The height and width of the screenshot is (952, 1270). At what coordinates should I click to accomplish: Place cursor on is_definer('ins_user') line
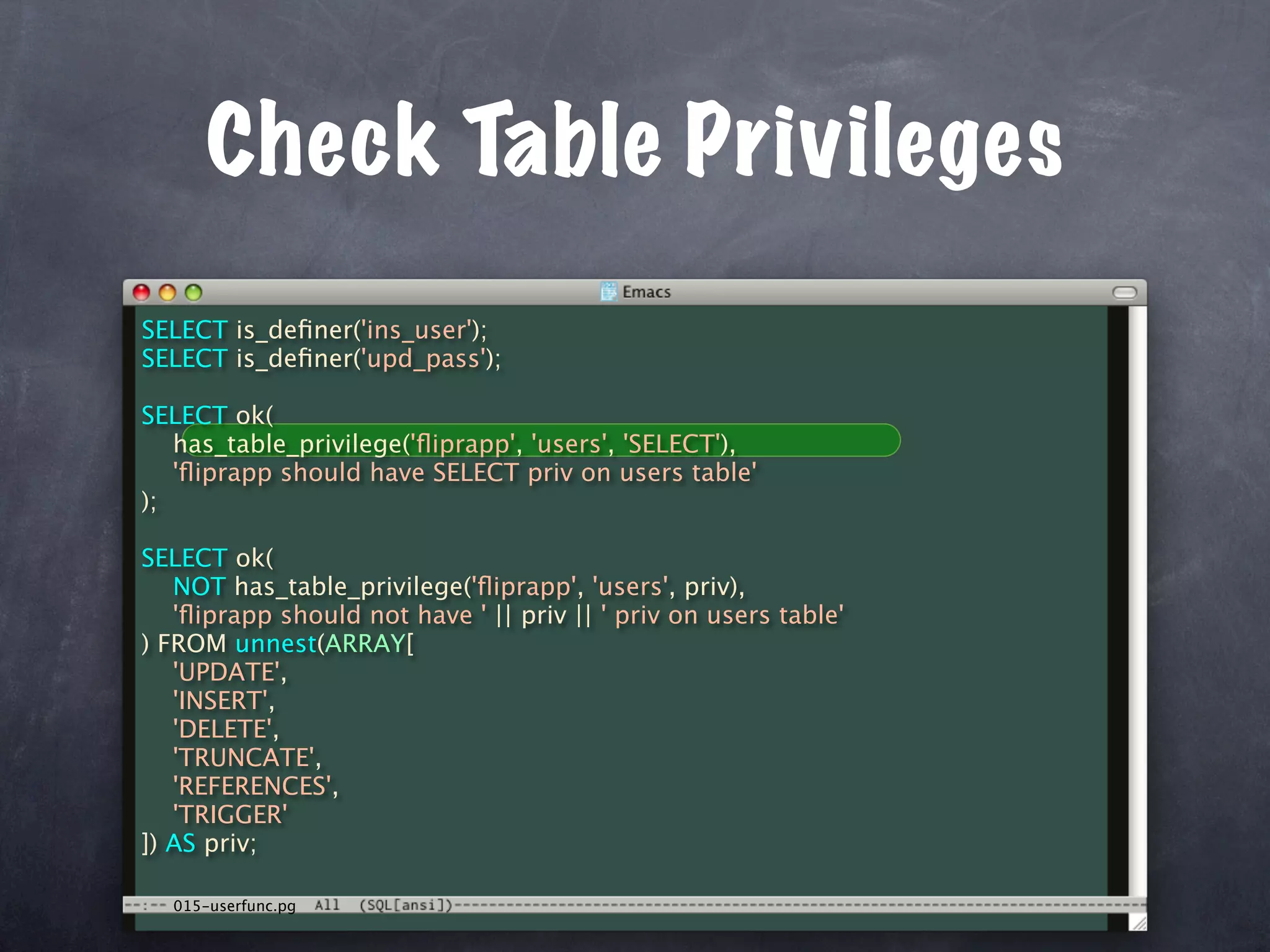[314, 330]
